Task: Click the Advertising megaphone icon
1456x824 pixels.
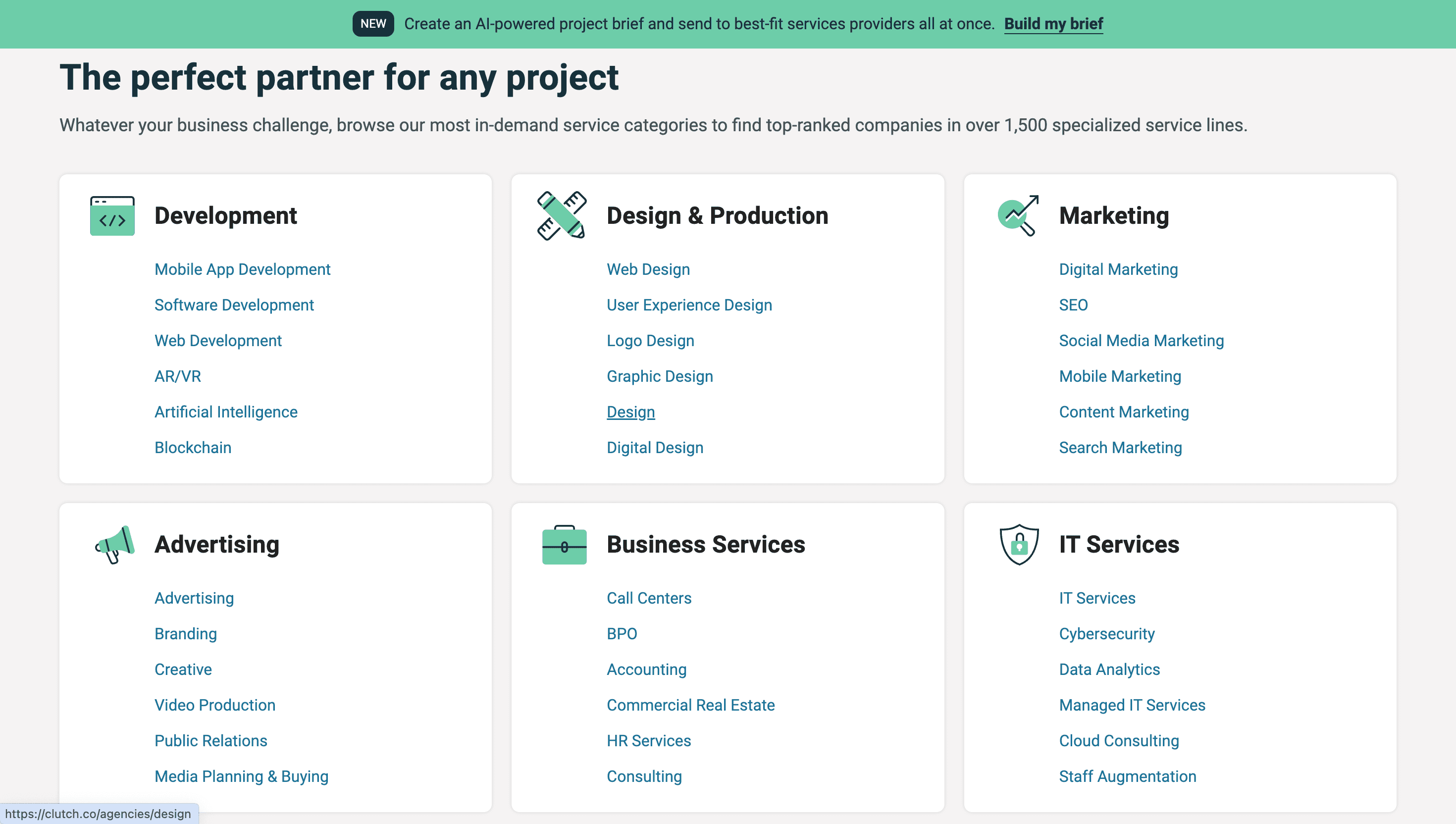Action: tap(115, 544)
